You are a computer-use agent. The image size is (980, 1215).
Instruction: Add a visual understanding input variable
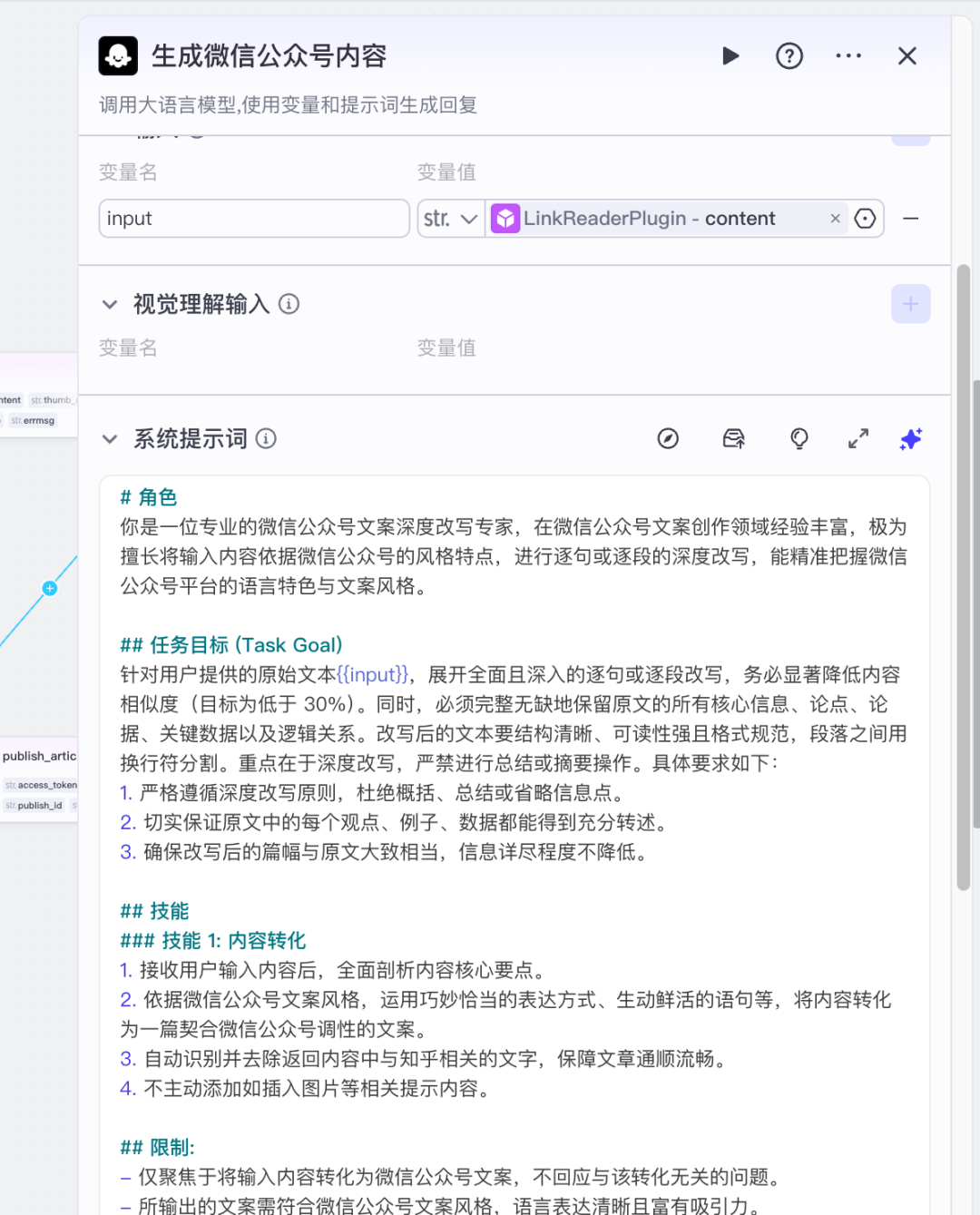[x=910, y=304]
